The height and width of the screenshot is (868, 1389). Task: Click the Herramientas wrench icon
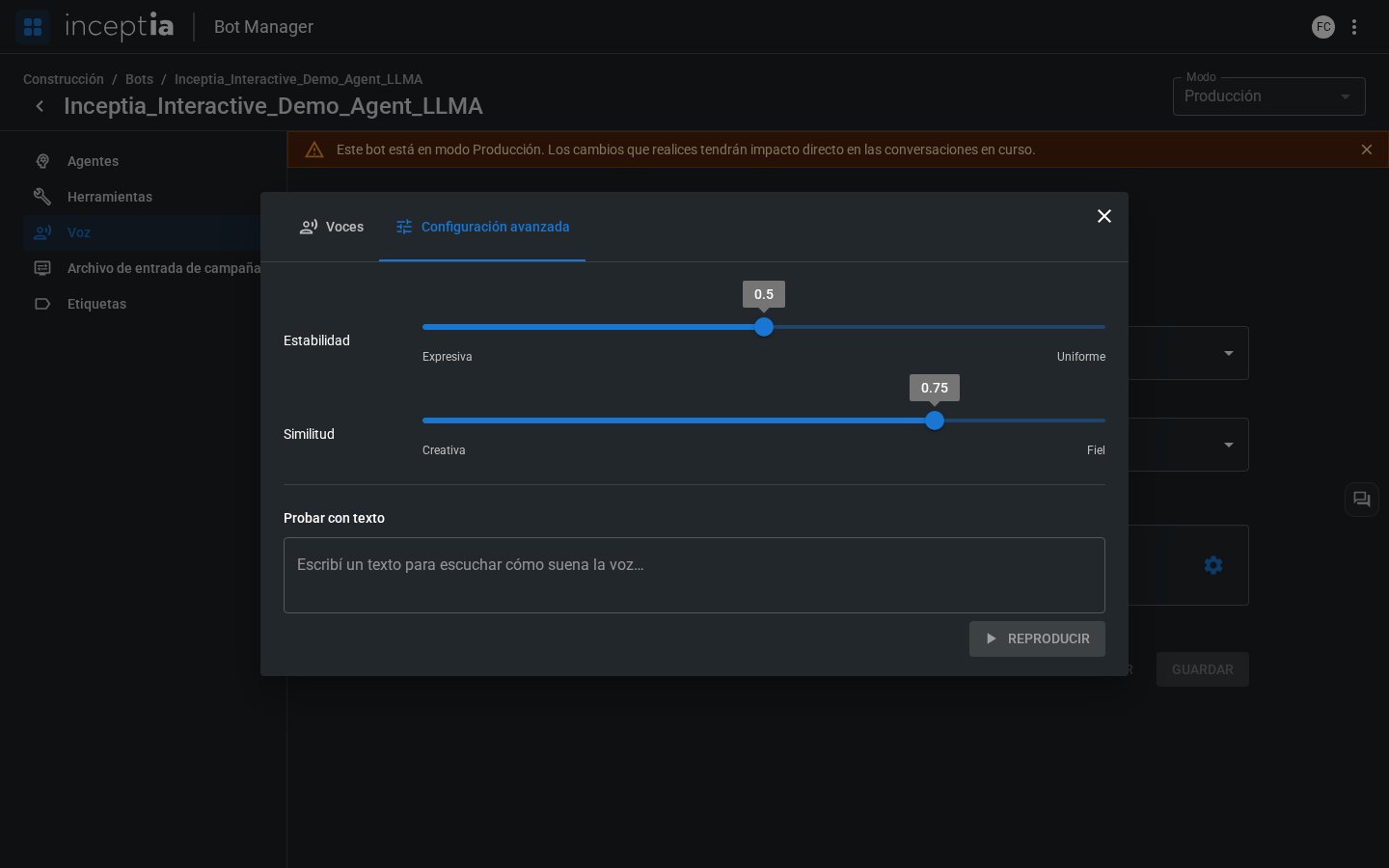tap(42, 197)
